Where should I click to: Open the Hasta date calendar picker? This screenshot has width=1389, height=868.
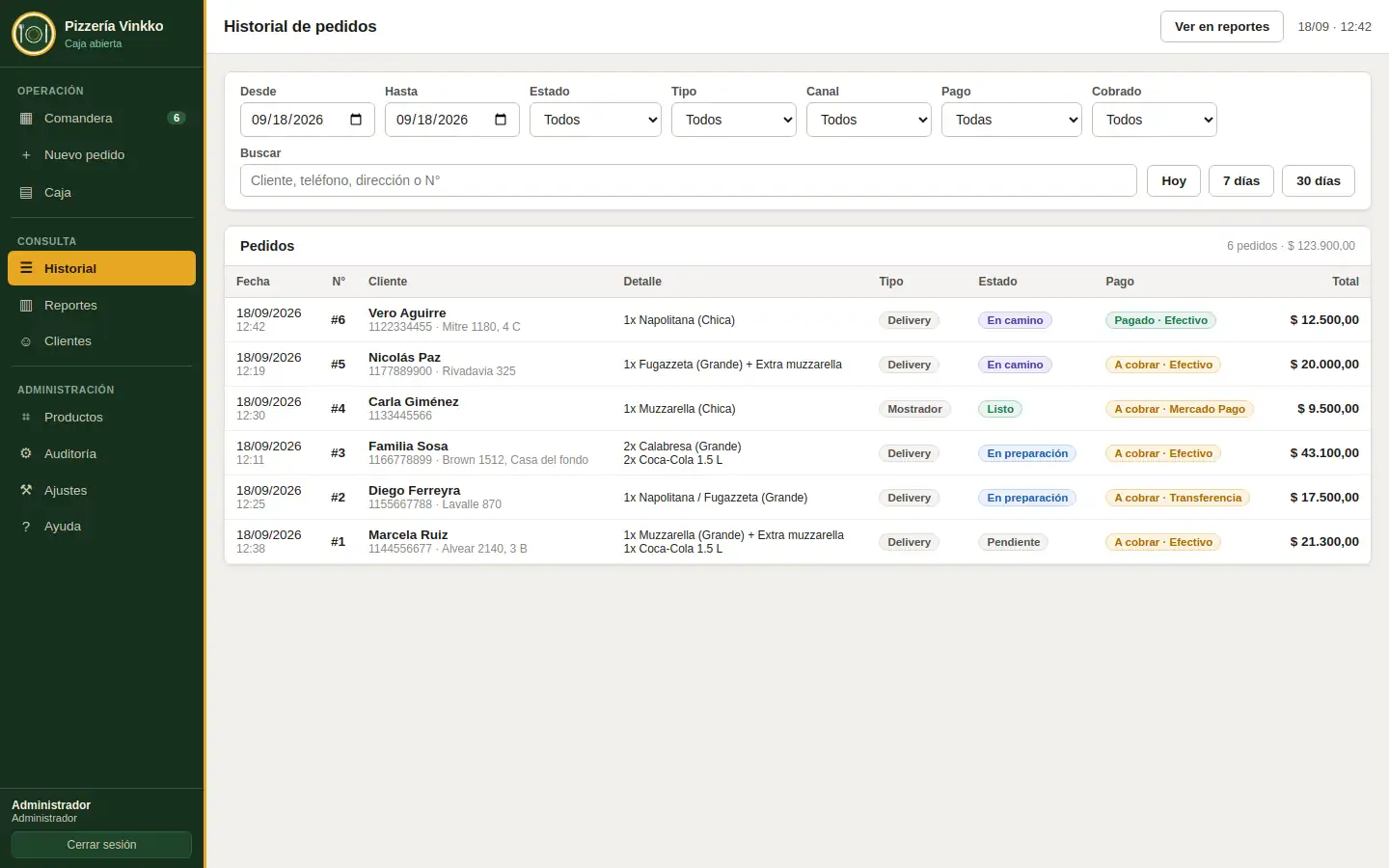501,120
